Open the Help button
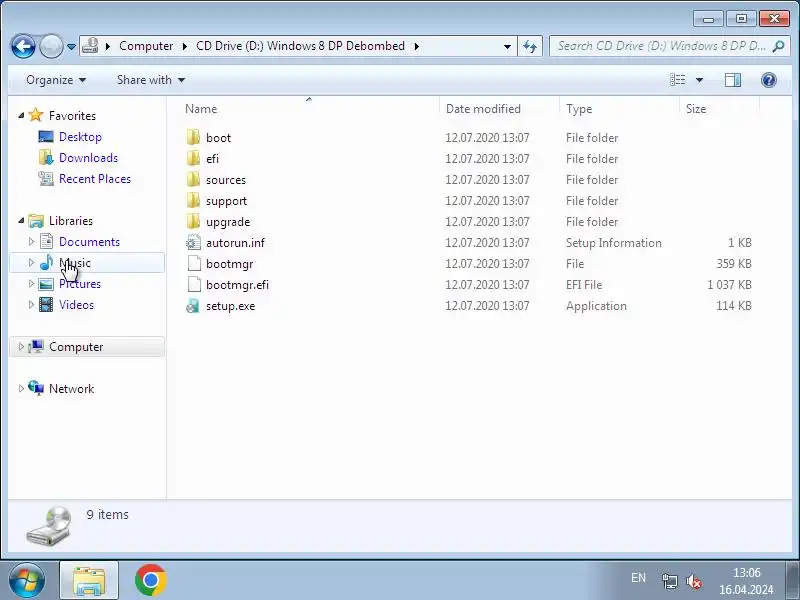This screenshot has height=600, width=800. point(769,80)
